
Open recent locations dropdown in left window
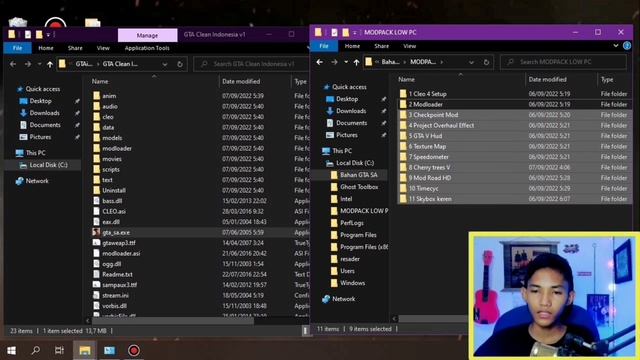pyautogui.click(x=39, y=64)
